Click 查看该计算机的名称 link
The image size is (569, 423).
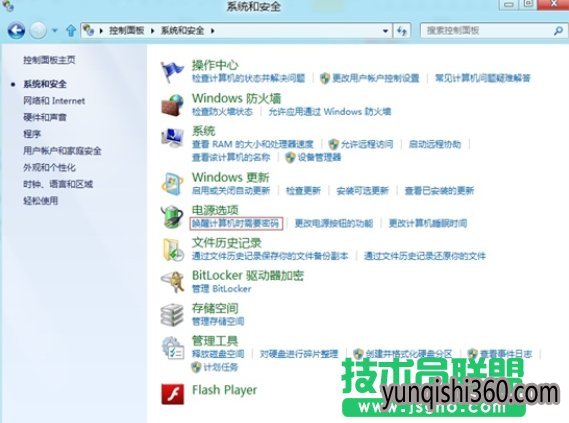coord(231,157)
